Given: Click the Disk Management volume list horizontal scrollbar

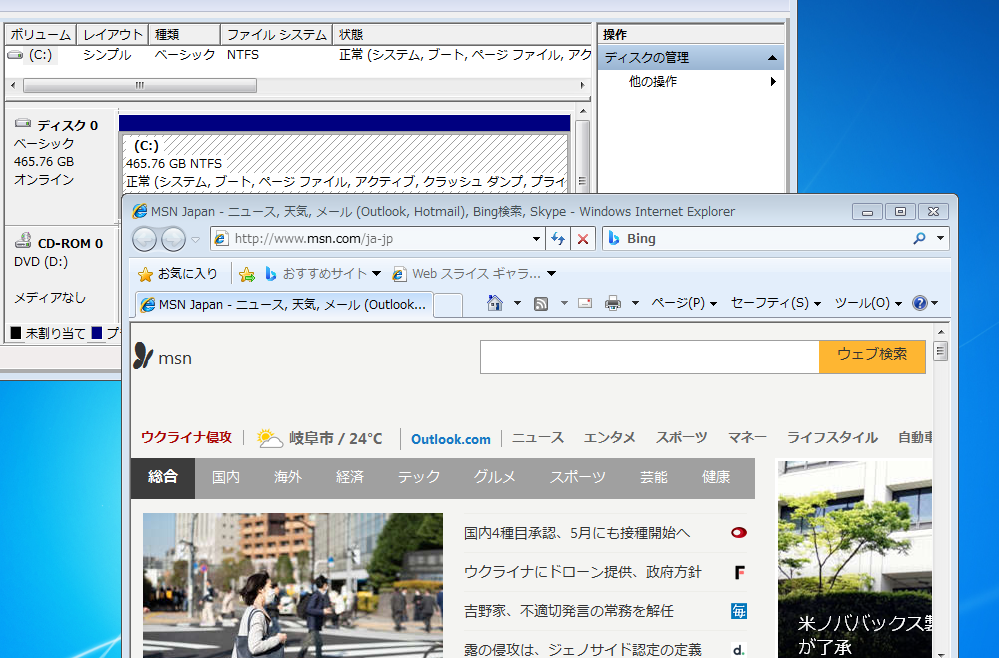Looking at the screenshot, I should point(298,85).
